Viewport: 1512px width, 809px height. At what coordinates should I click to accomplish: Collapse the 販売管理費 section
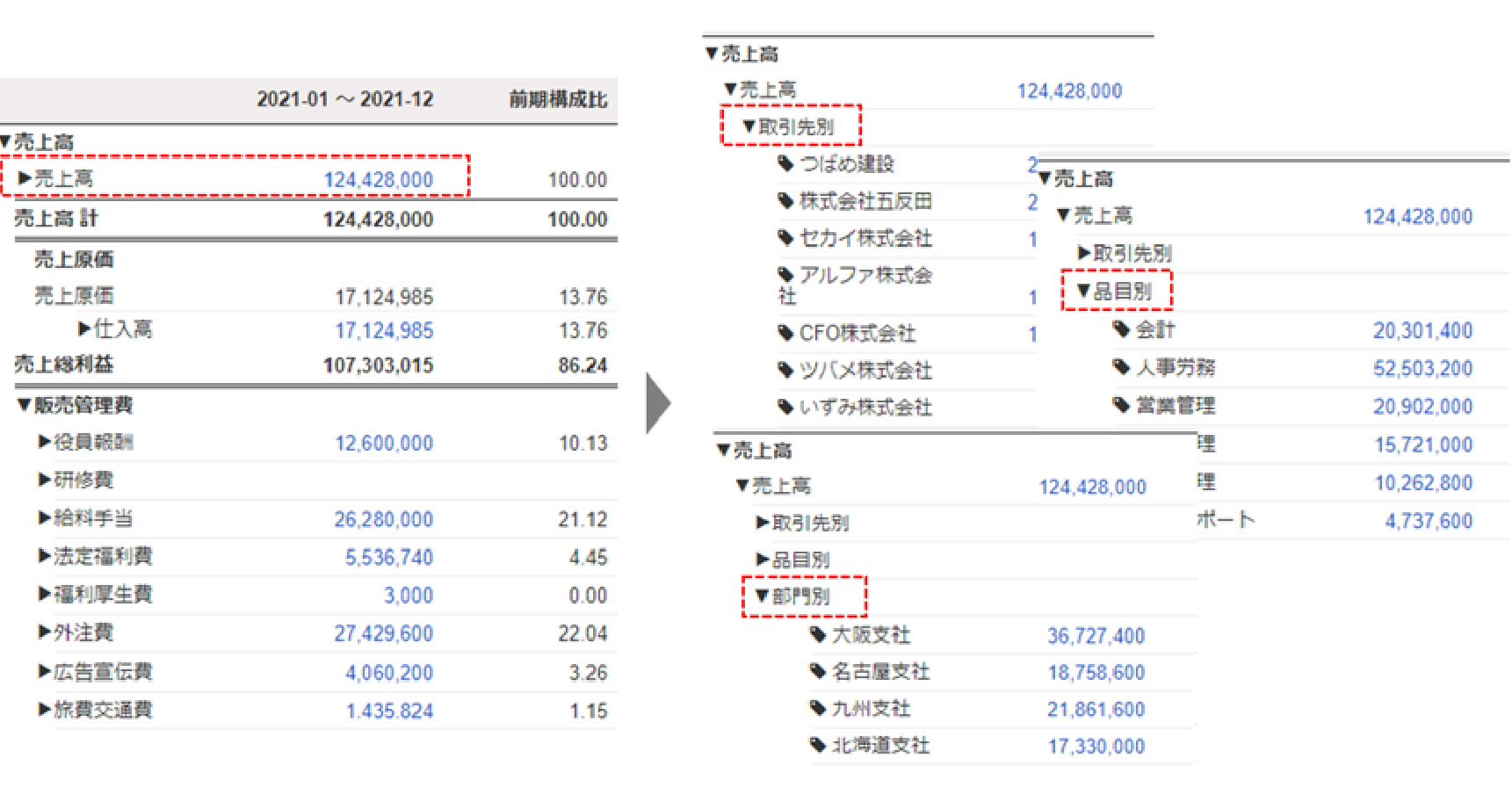point(24,405)
